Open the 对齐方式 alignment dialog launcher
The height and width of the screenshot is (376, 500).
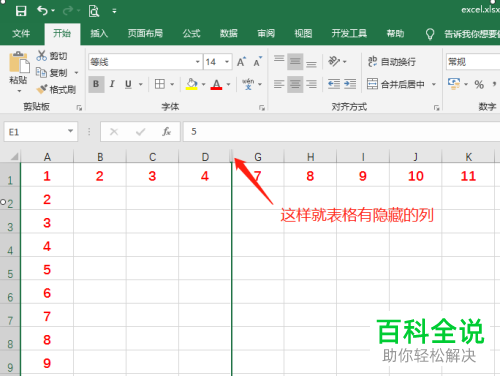click(437, 108)
